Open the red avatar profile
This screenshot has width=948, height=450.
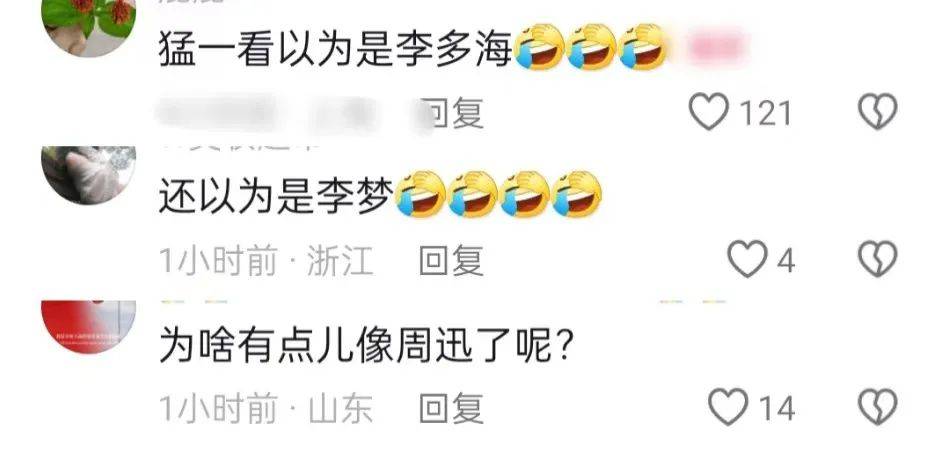point(88,327)
